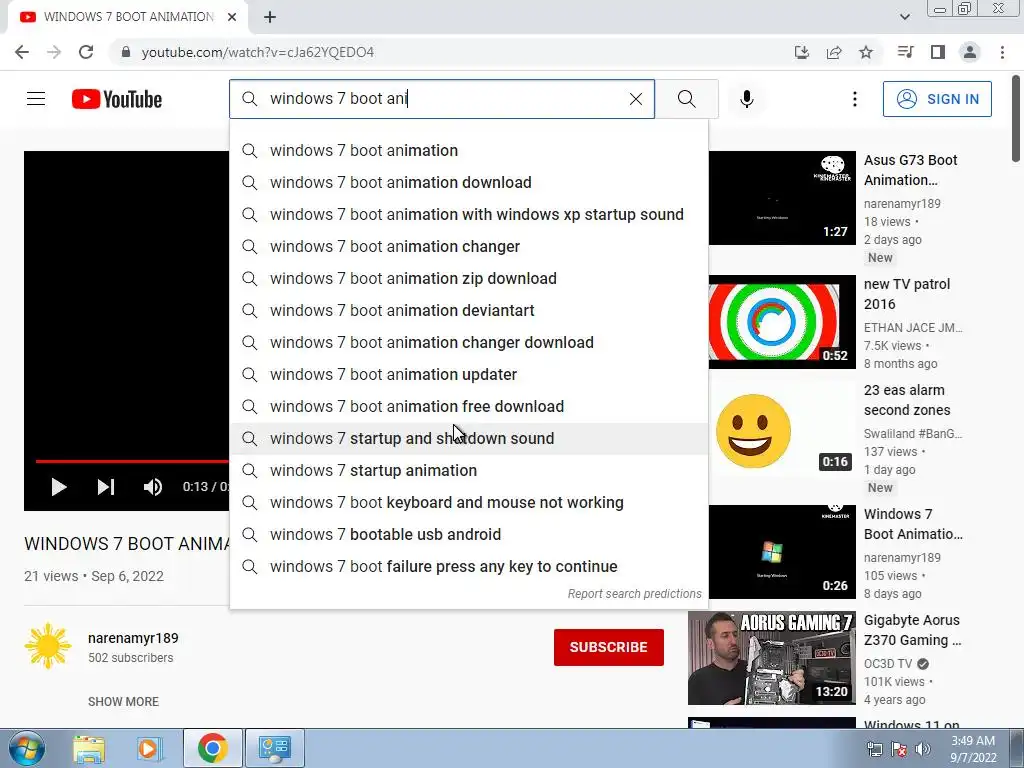Image resolution: width=1024 pixels, height=768 pixels.
Task: Open media controls icon in Chrome
Action: tap(905, 52)
